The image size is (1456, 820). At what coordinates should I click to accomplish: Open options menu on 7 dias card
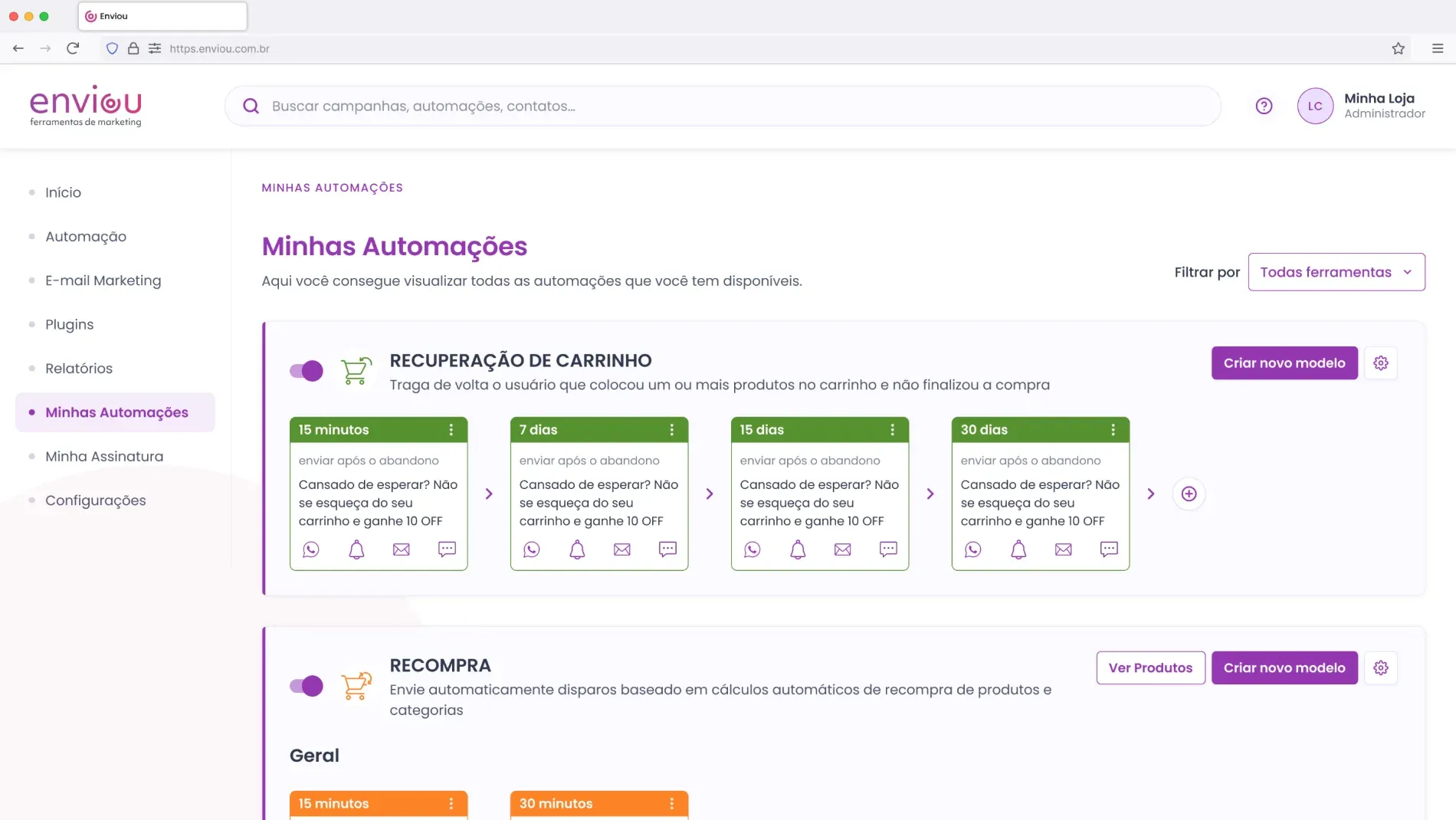click(x=672, y=430)
